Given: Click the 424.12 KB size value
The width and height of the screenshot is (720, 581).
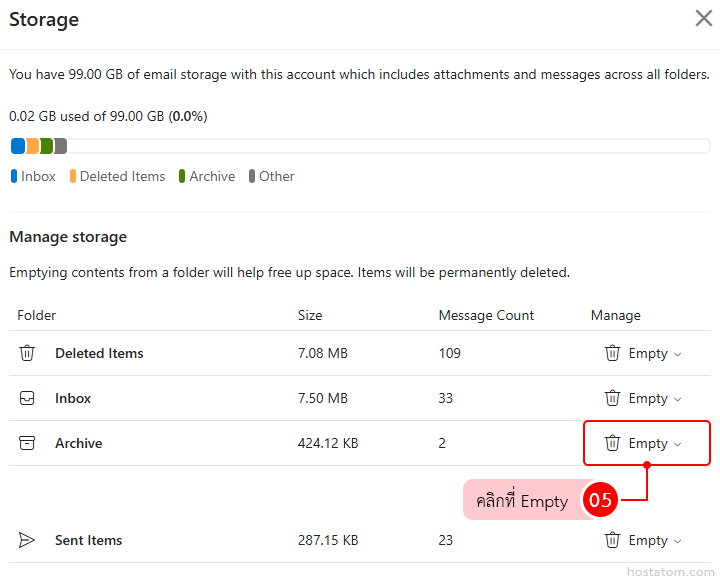Looking at the screenshot, I should [328, 443].
